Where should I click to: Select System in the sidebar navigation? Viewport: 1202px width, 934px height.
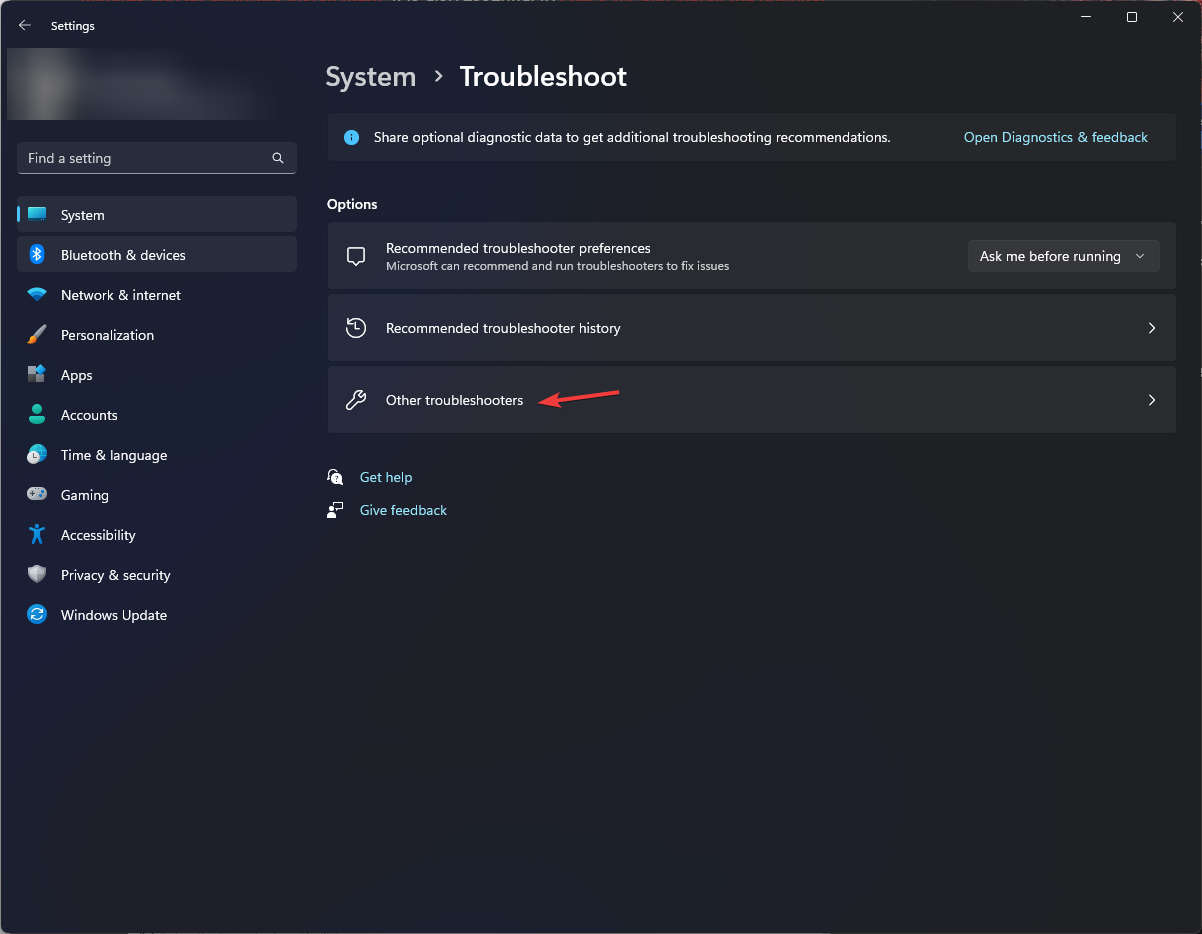point(82,214)
